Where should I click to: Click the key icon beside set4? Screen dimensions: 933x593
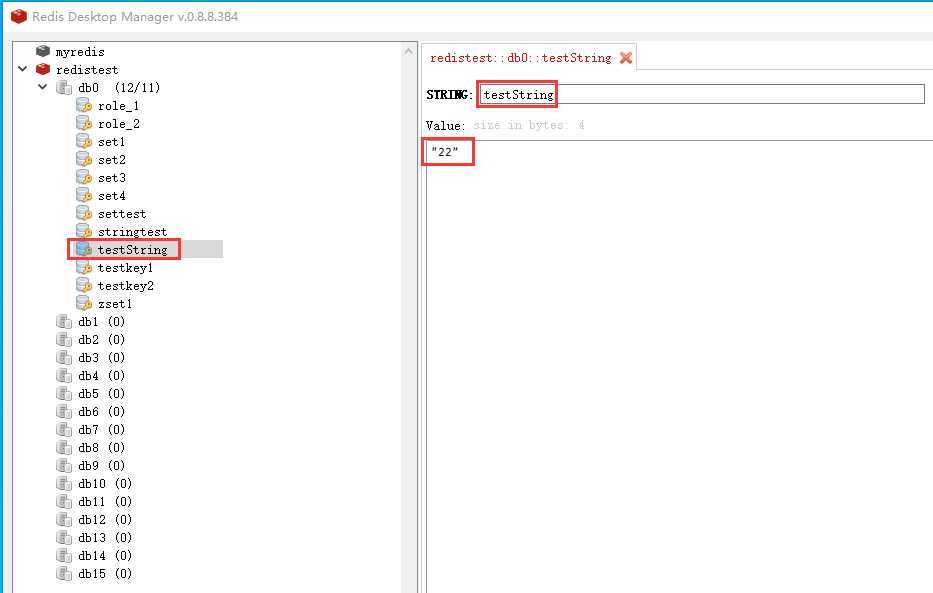click(84, 195)
